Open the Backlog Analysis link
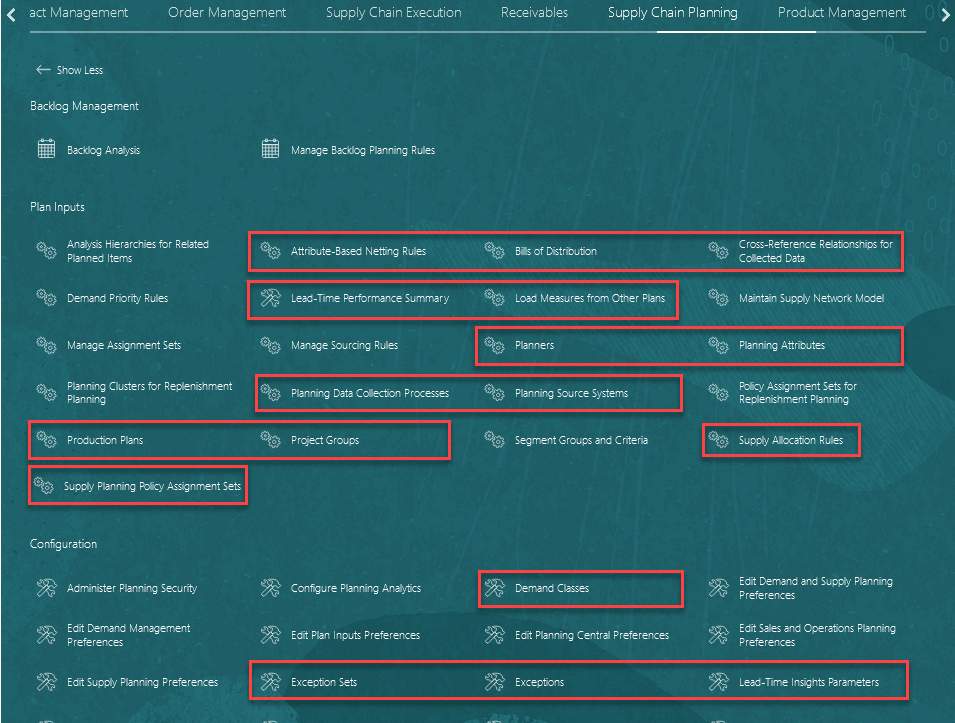This screenshot has width=955, height=723. [x=104, y=150]
